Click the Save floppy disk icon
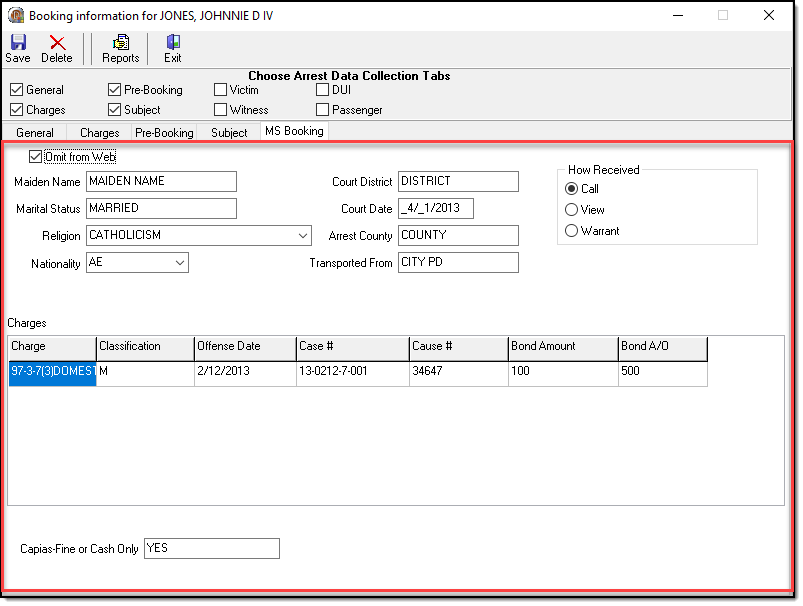The image size is (803, 606). (18, 42)
